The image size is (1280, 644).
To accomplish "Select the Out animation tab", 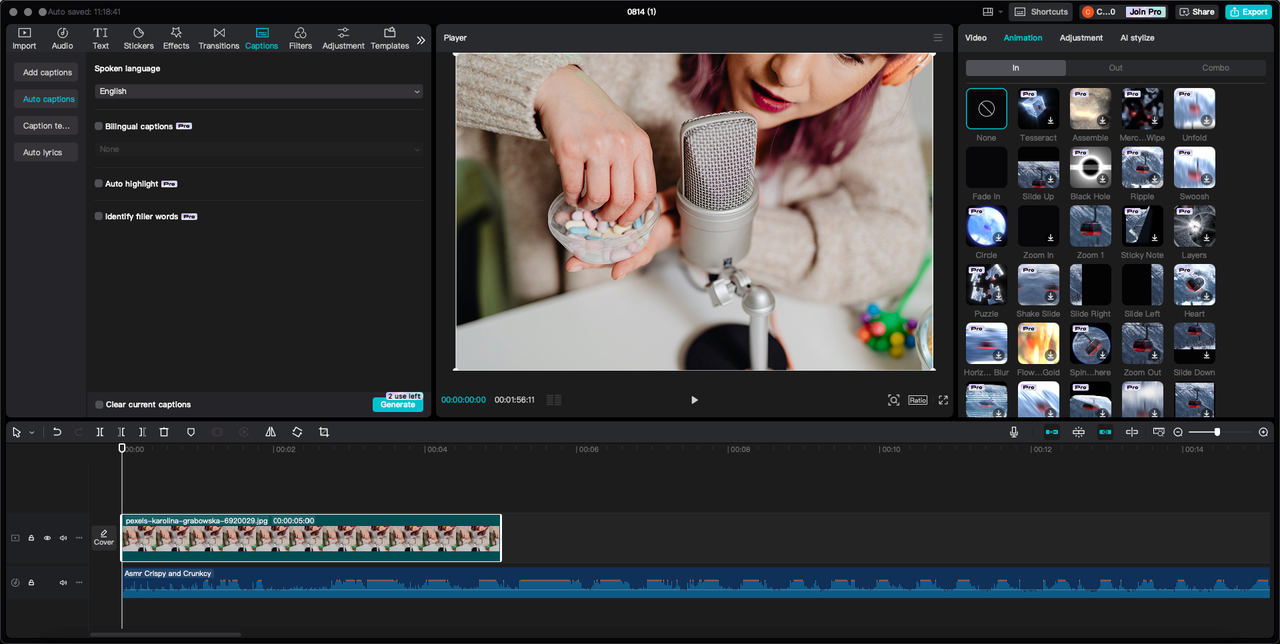I will tap(1115, 68).
